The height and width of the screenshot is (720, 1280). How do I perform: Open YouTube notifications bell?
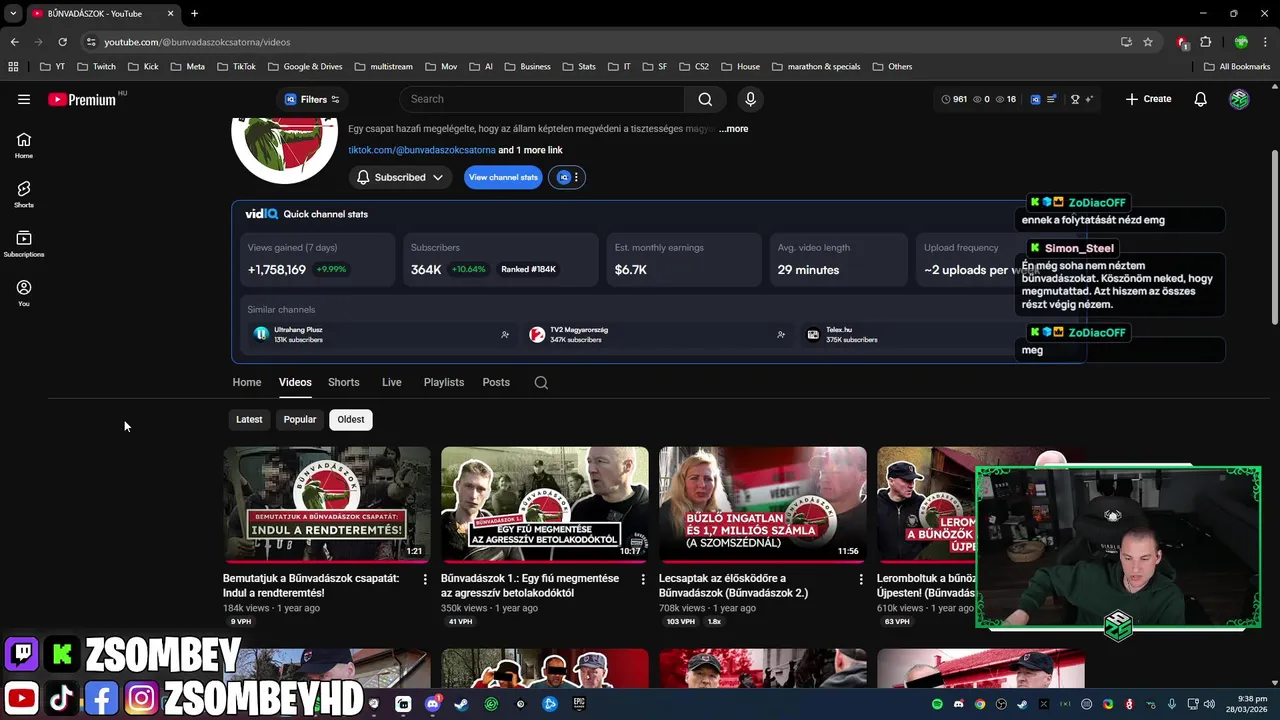point(1201,99)
